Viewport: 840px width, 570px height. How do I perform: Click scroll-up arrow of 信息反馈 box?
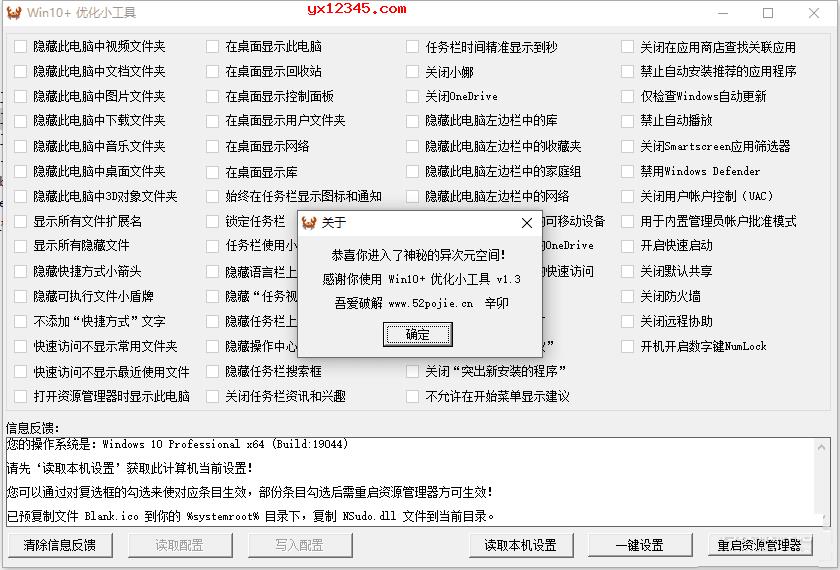click(x=822, y=447)
